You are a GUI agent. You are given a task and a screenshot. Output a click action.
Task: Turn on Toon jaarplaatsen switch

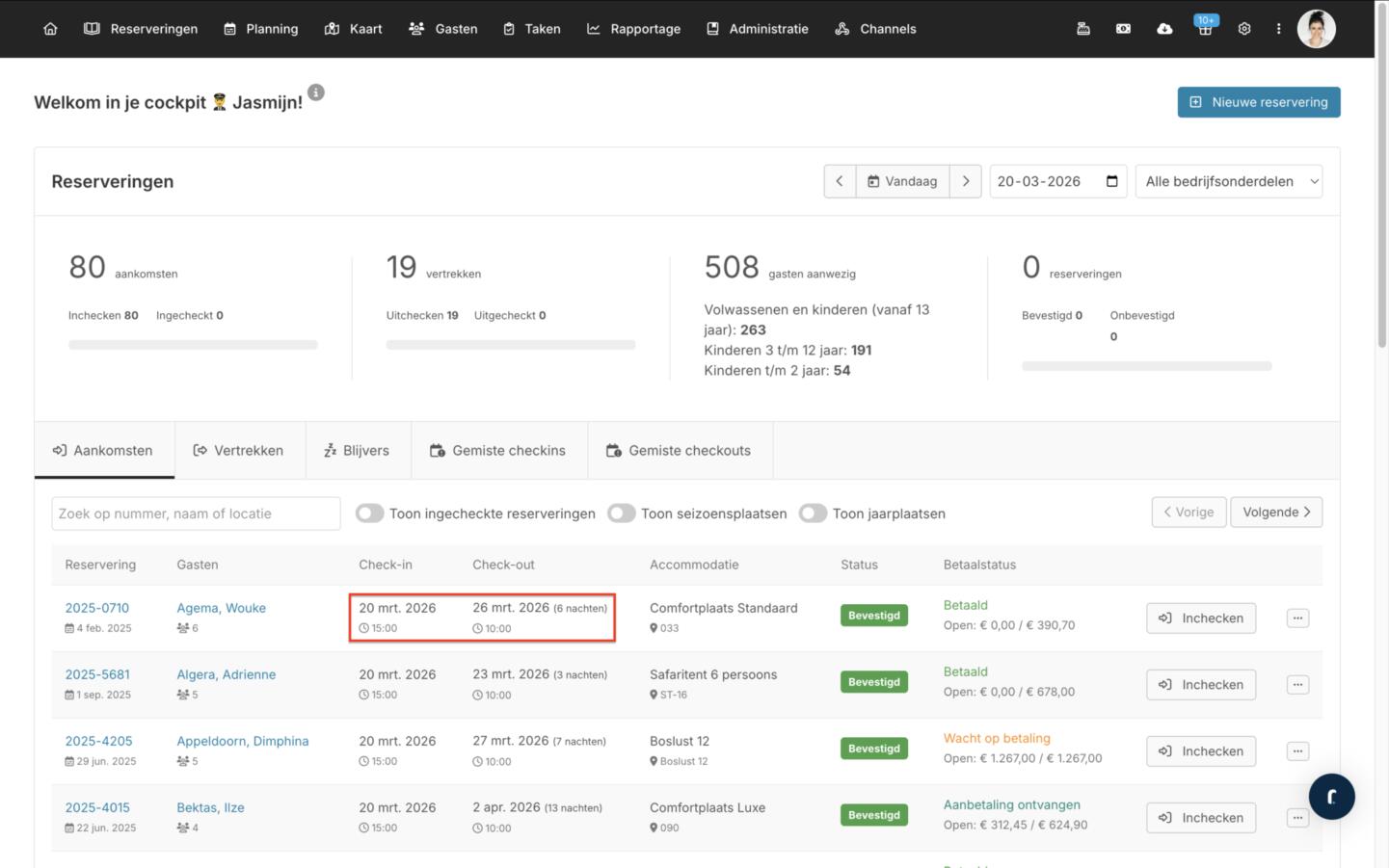pos(813,513)
